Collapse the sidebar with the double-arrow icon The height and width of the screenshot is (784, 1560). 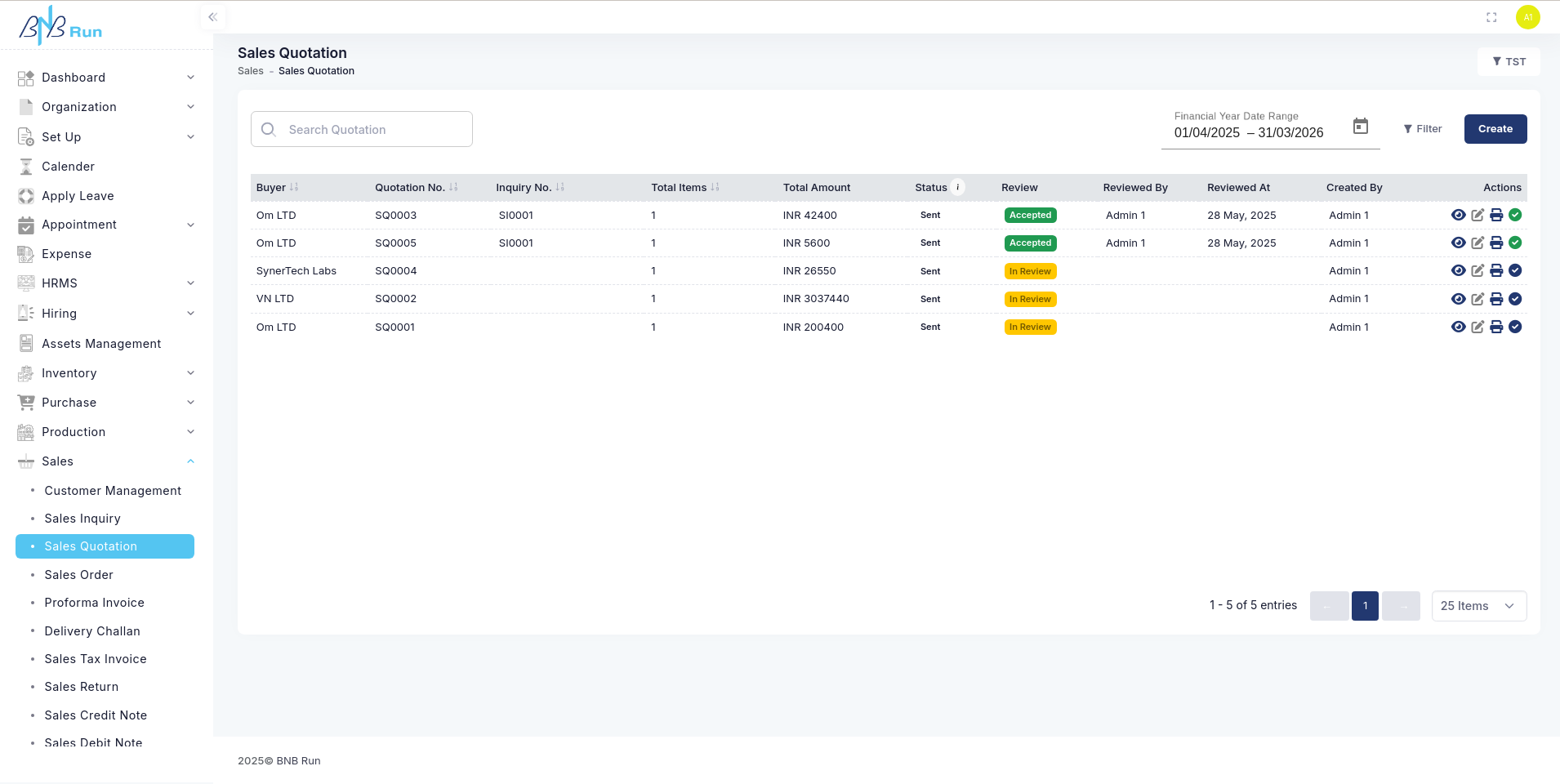point(212,17)
